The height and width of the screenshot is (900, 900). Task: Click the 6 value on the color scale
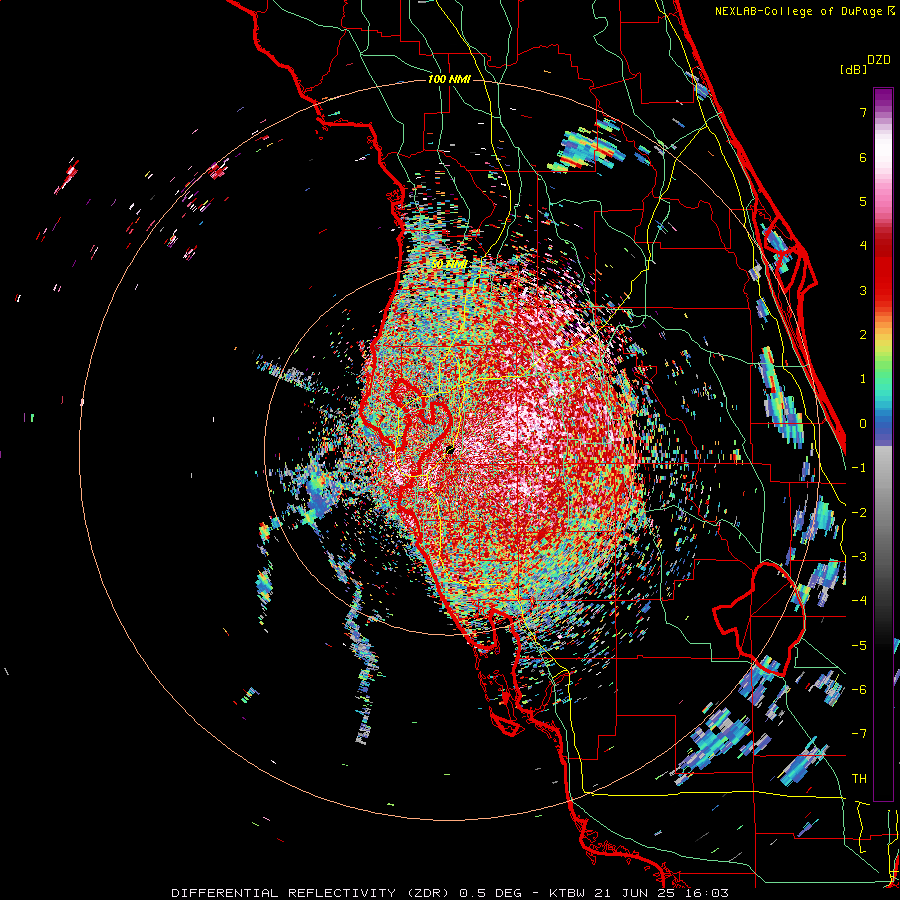click(863, 157)
